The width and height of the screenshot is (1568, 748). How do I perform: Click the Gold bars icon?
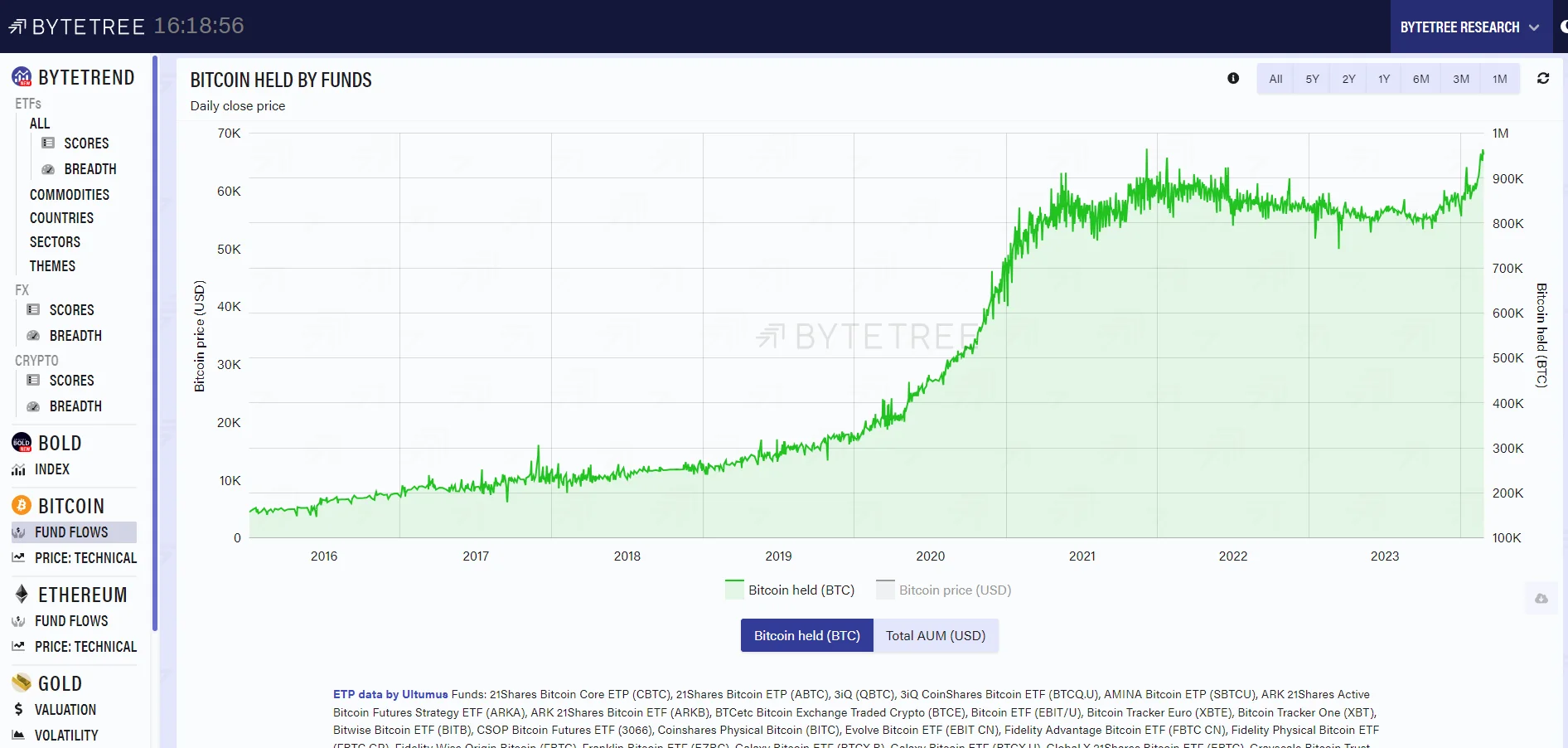coord(22,682)
